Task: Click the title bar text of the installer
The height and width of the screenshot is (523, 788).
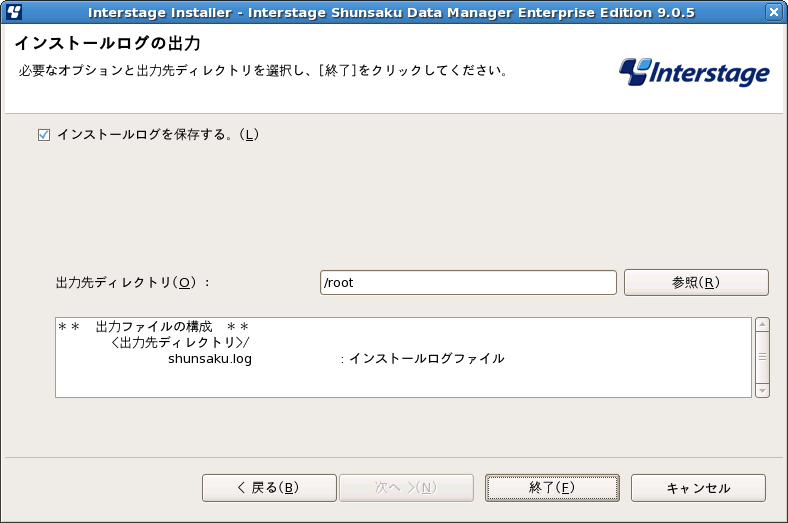Action: (x=391, y=13)
